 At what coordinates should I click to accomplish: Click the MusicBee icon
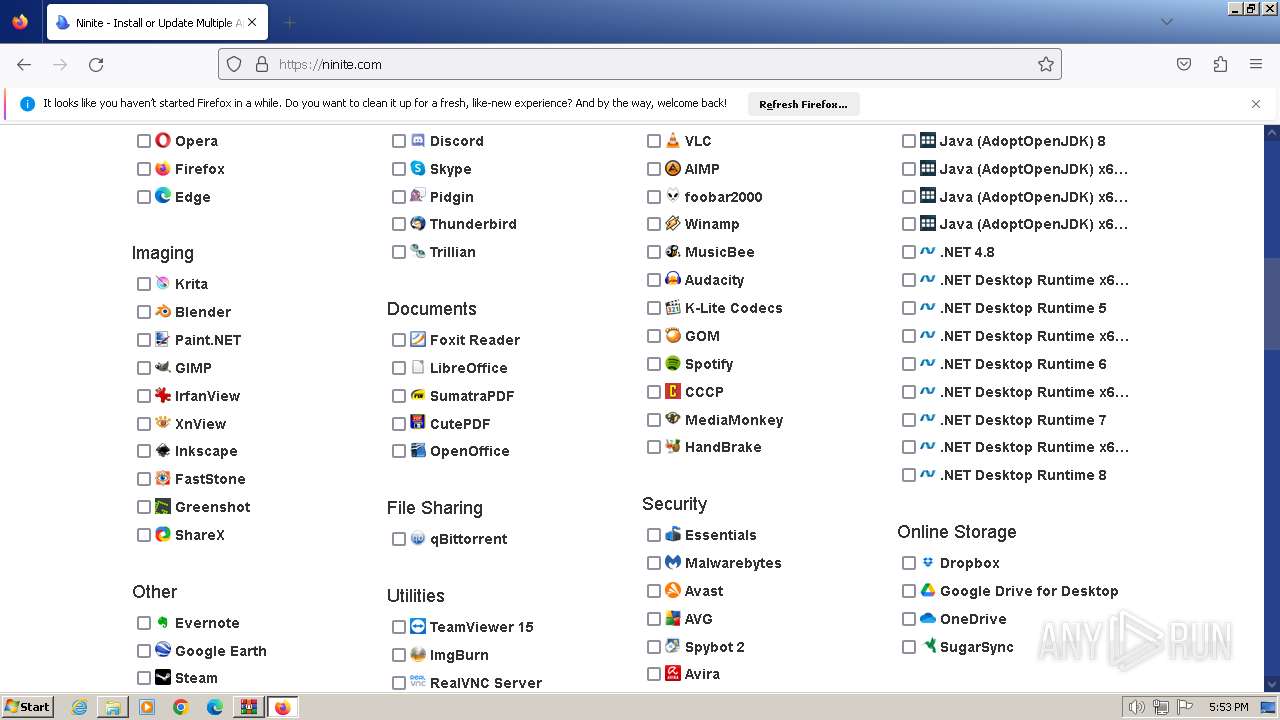coord(673,252)
